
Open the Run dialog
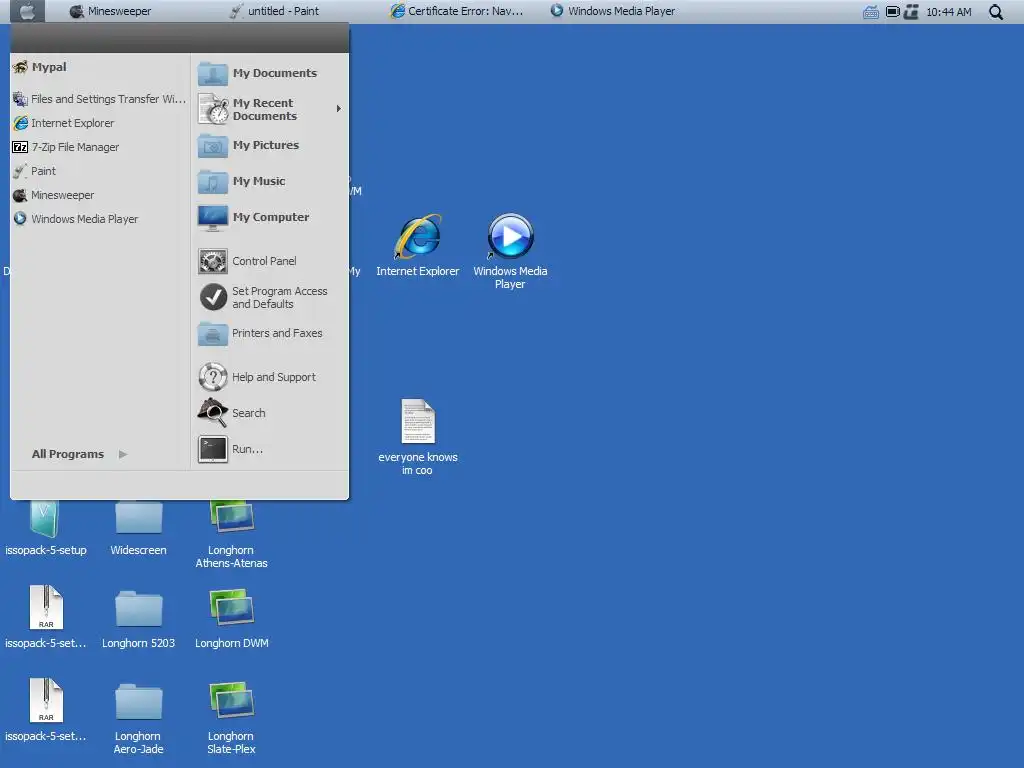coord(270,449)
